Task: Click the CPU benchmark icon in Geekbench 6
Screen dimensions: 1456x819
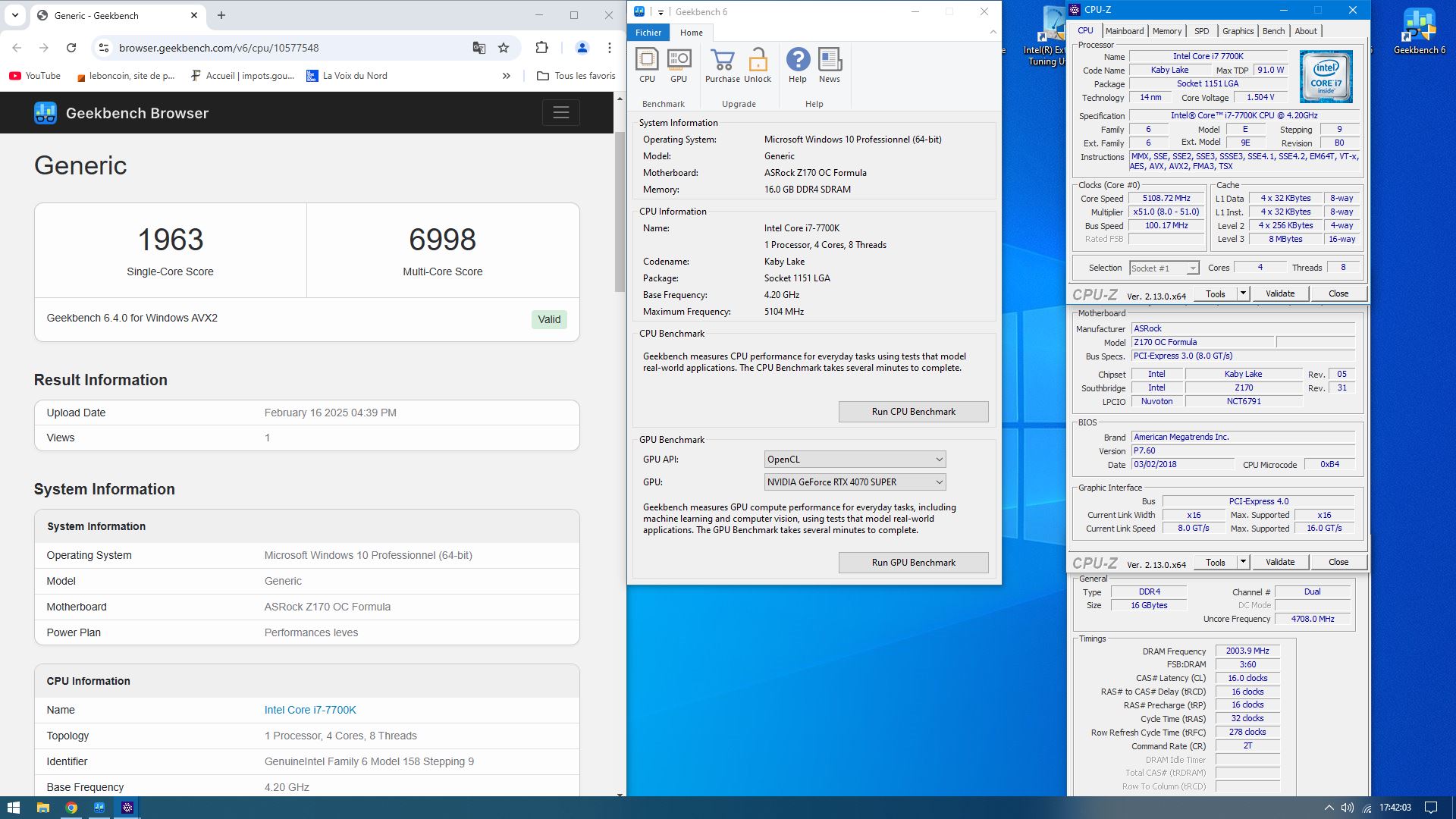Action: pyautogui.click(x=647, y=65)
